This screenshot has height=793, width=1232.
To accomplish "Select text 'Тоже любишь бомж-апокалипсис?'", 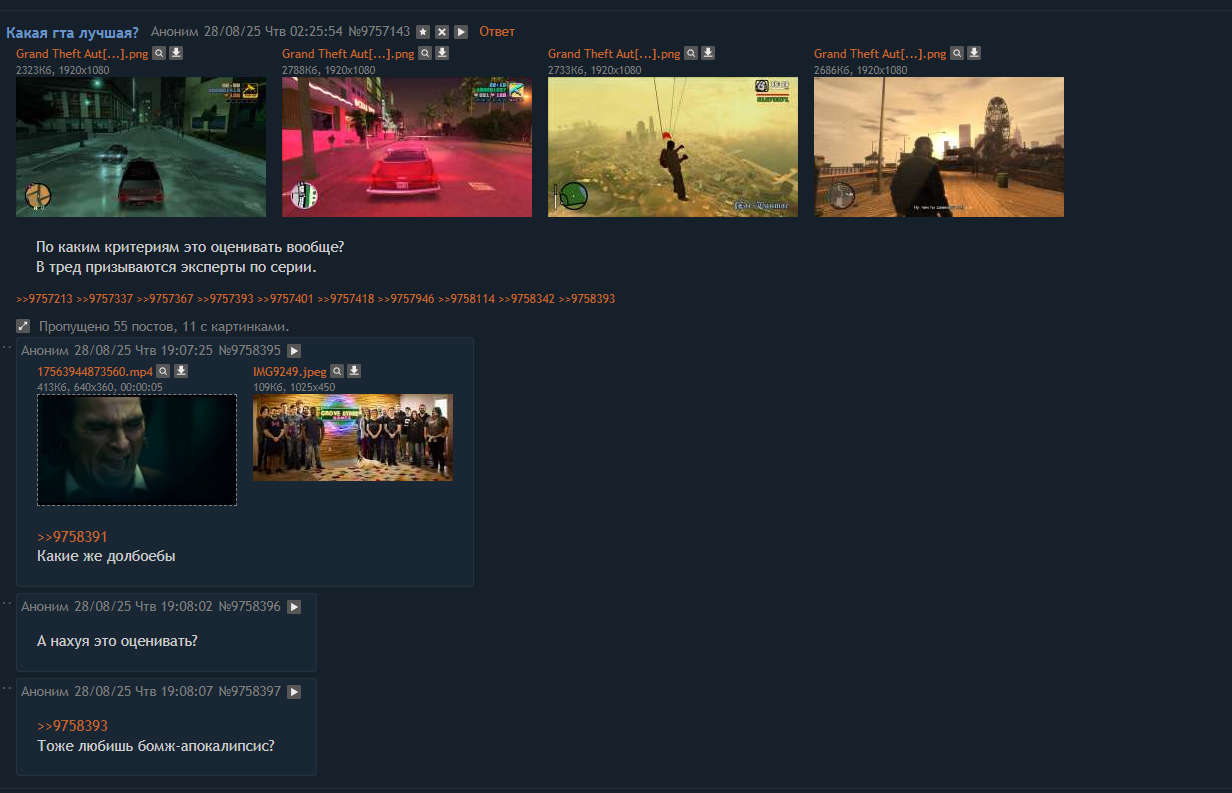I will [156, 746].
